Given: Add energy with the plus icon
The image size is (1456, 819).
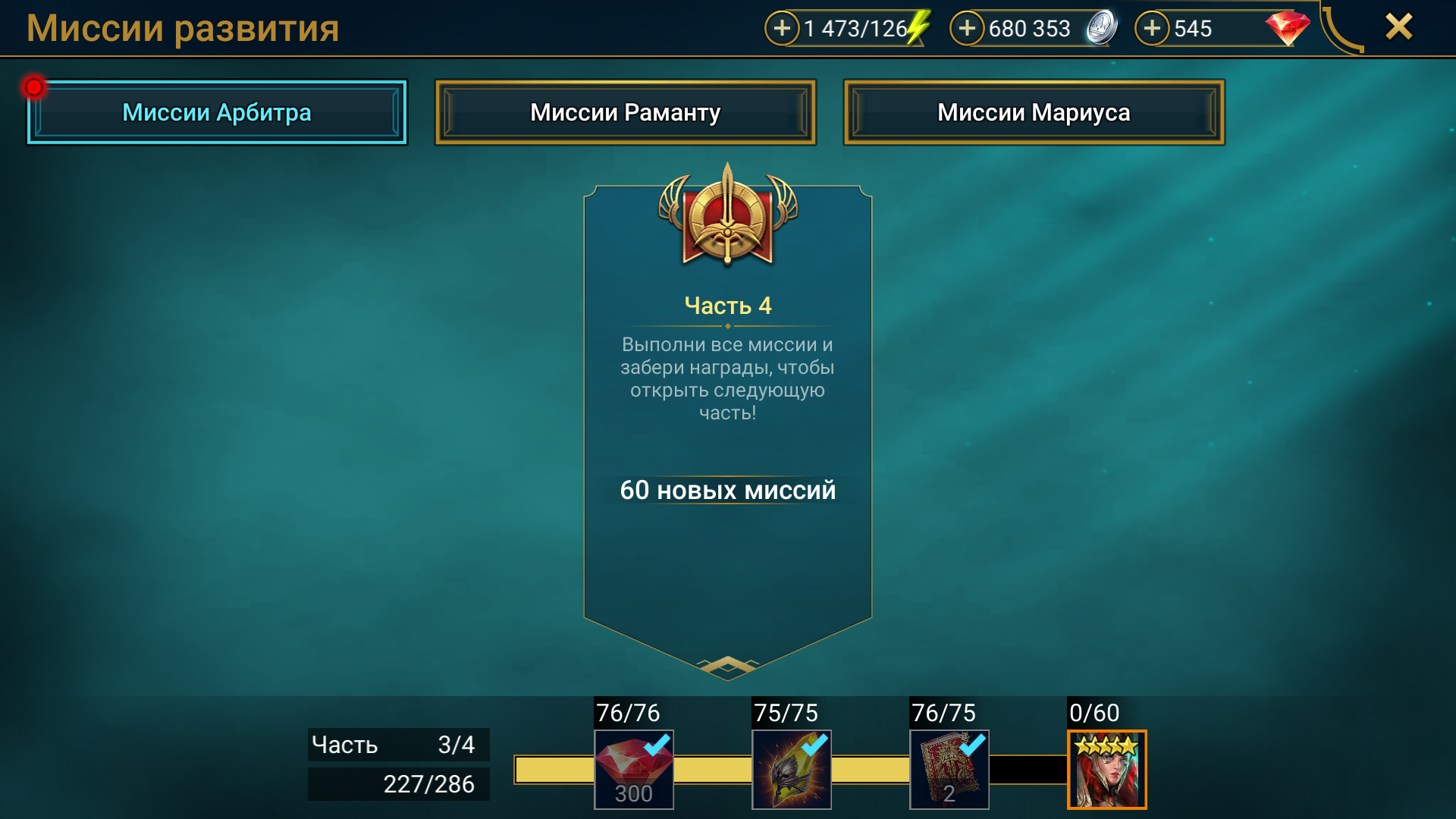Looking at the screenshot, I should 782,29.
